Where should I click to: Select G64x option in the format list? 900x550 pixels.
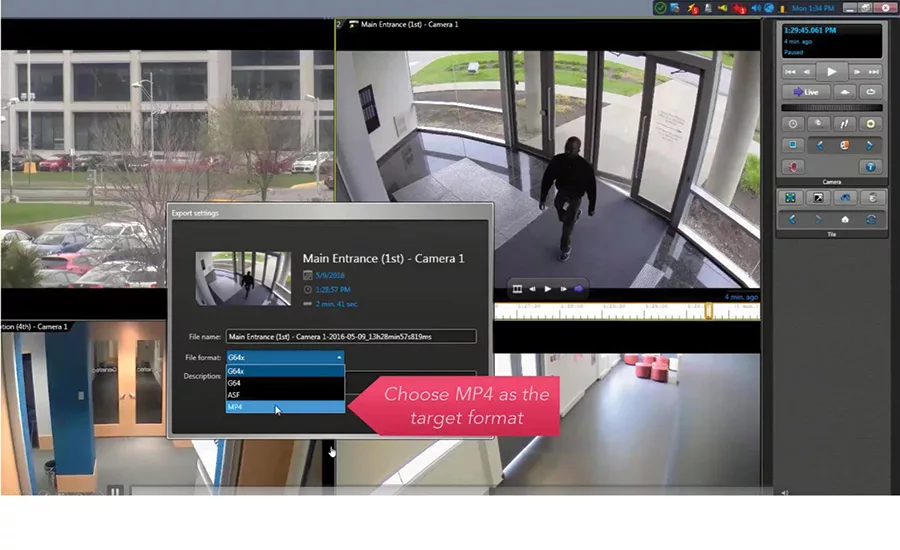point(285,371)
